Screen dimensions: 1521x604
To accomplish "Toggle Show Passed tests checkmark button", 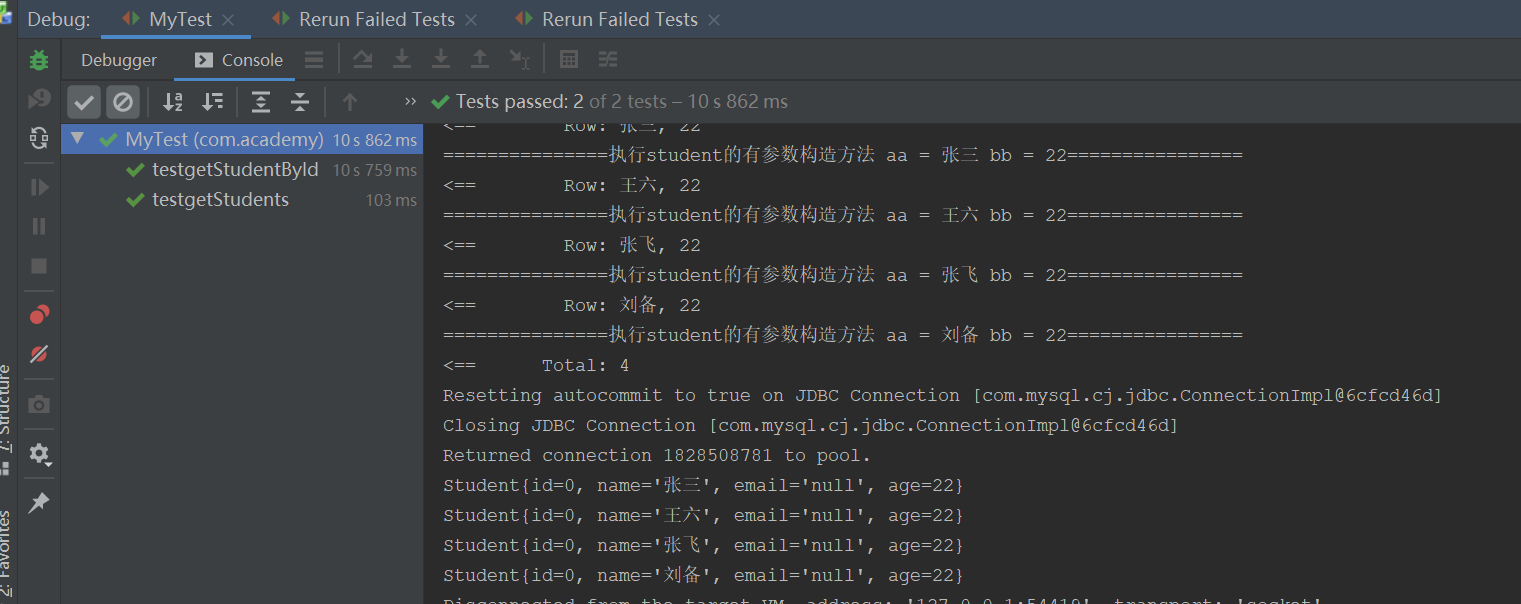I will pos(84,101).
